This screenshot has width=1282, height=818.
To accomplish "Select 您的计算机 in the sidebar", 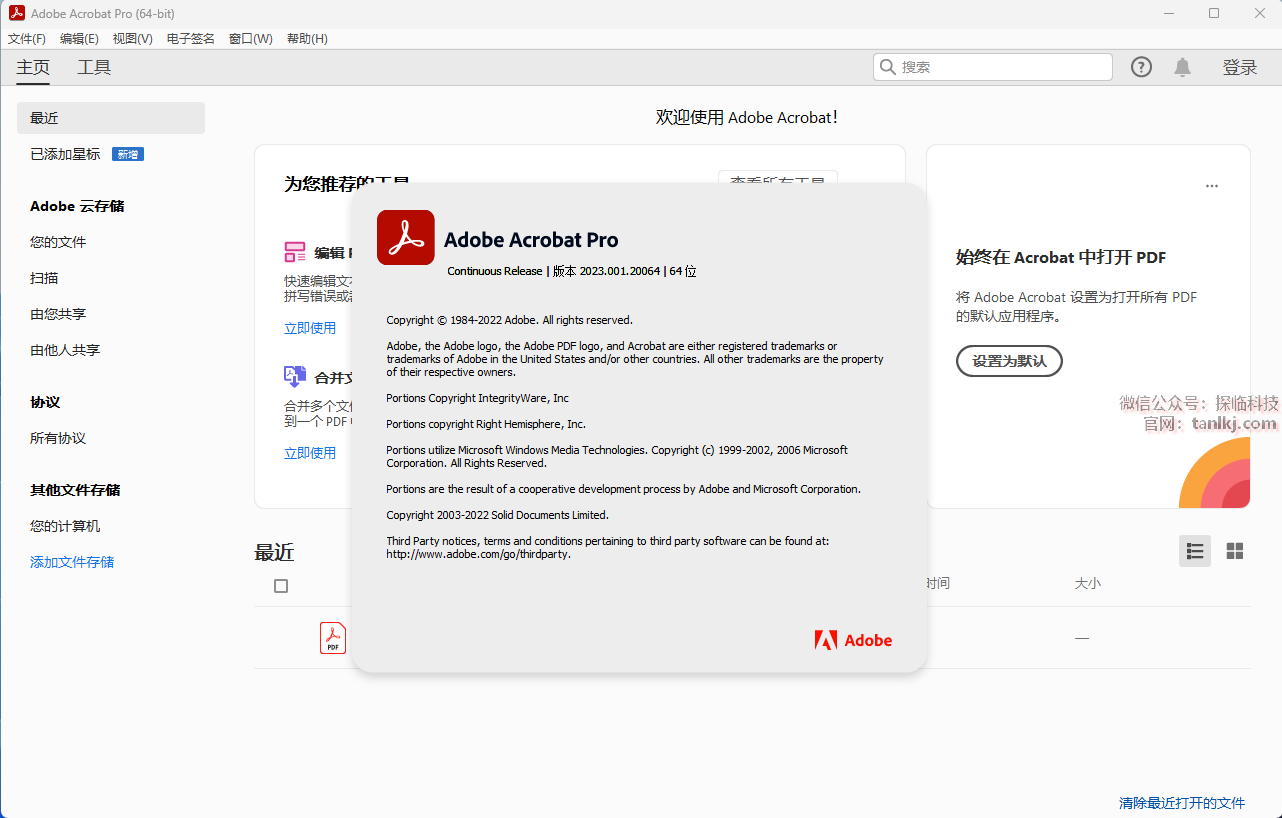I will pos(65,526).
